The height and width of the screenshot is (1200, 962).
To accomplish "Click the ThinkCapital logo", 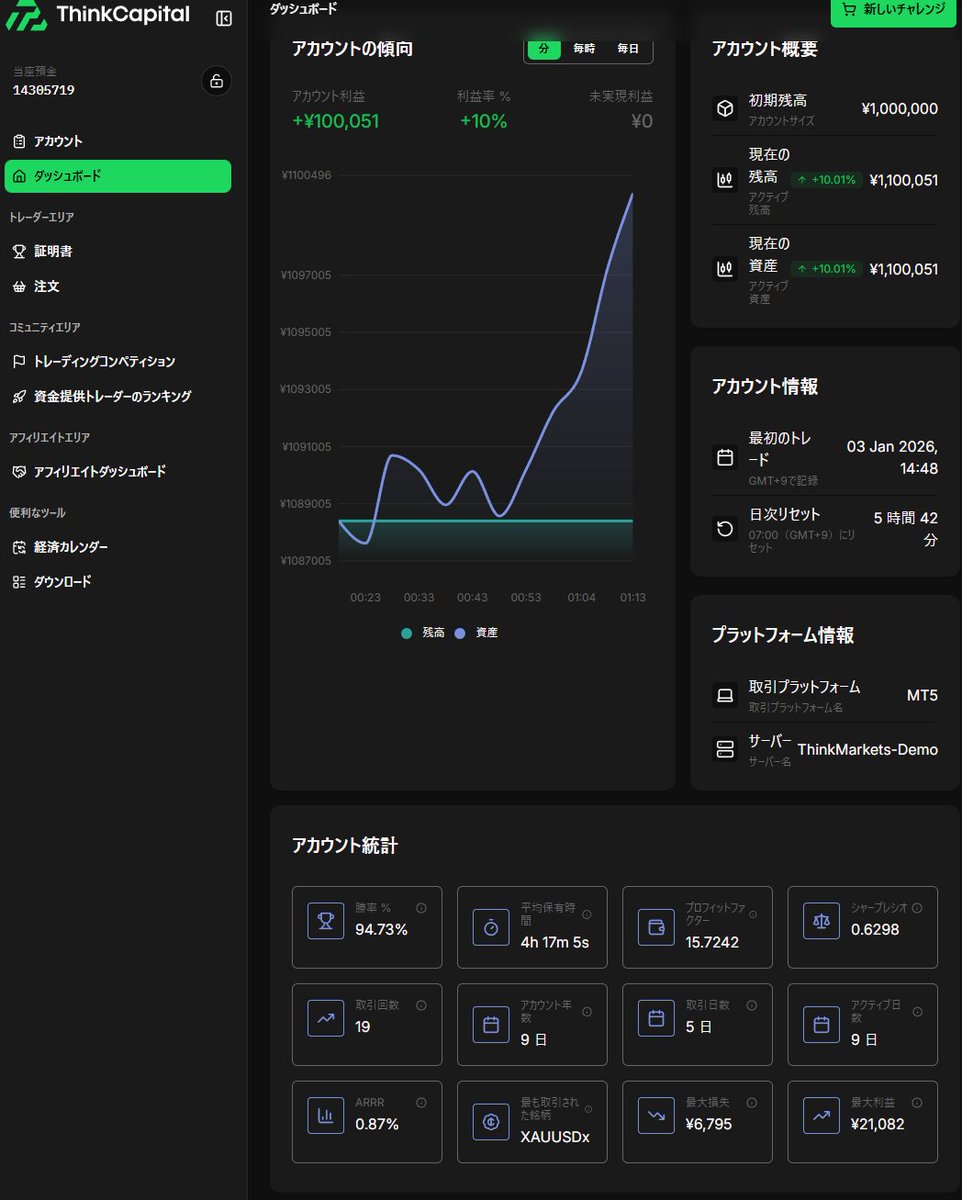I will (97, 15).
